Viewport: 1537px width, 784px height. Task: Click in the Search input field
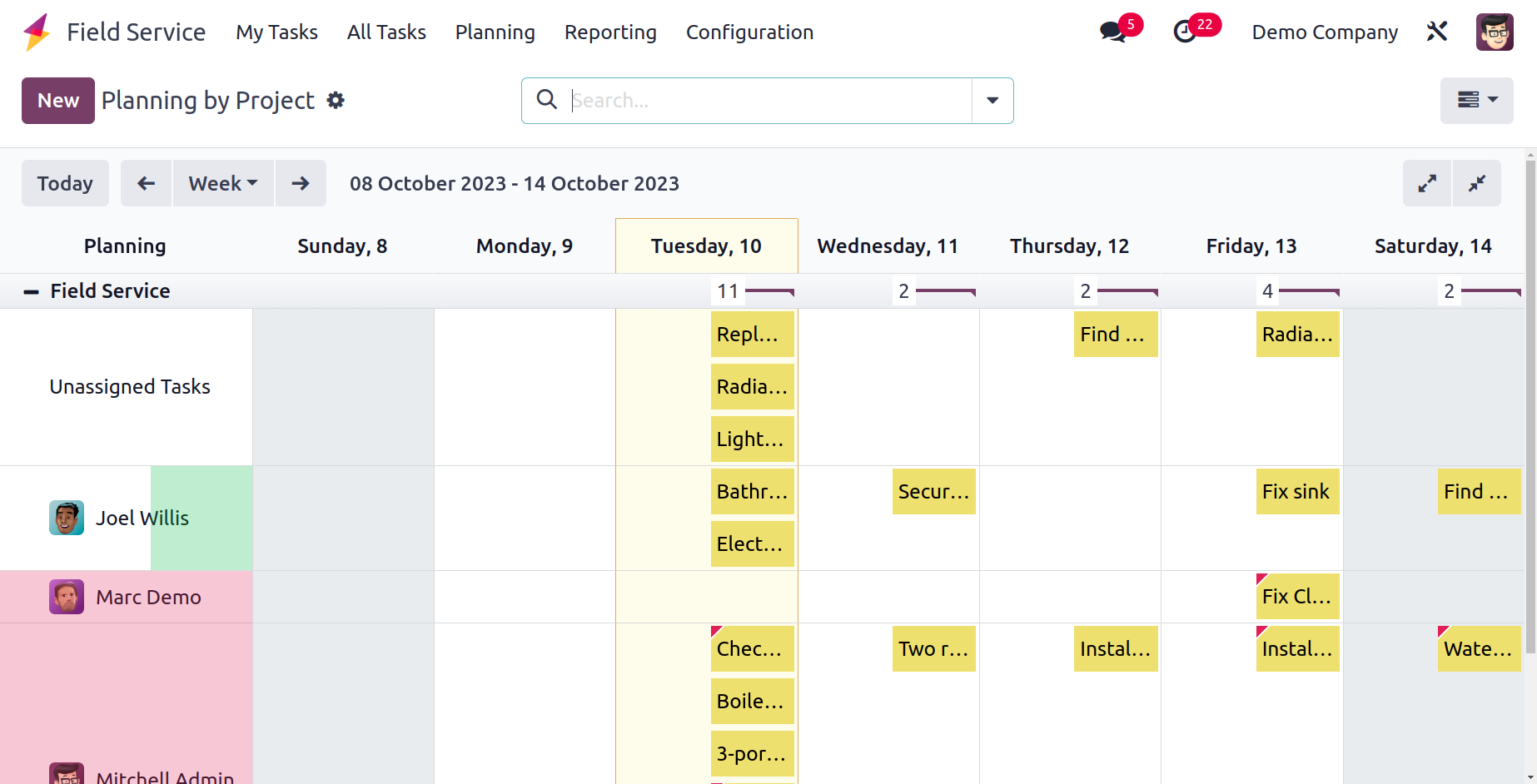coord(770,101)
